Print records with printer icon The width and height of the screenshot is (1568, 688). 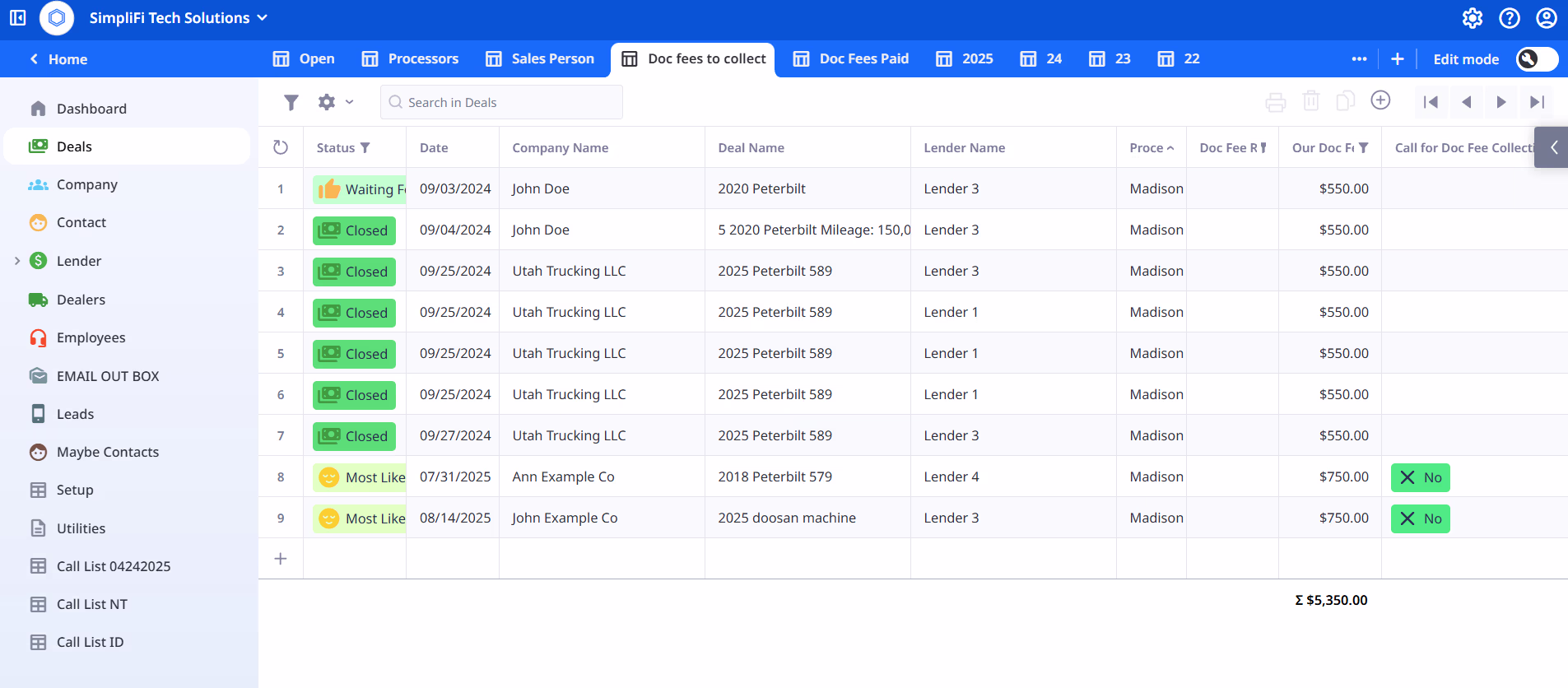click(x=1275, y=102)
